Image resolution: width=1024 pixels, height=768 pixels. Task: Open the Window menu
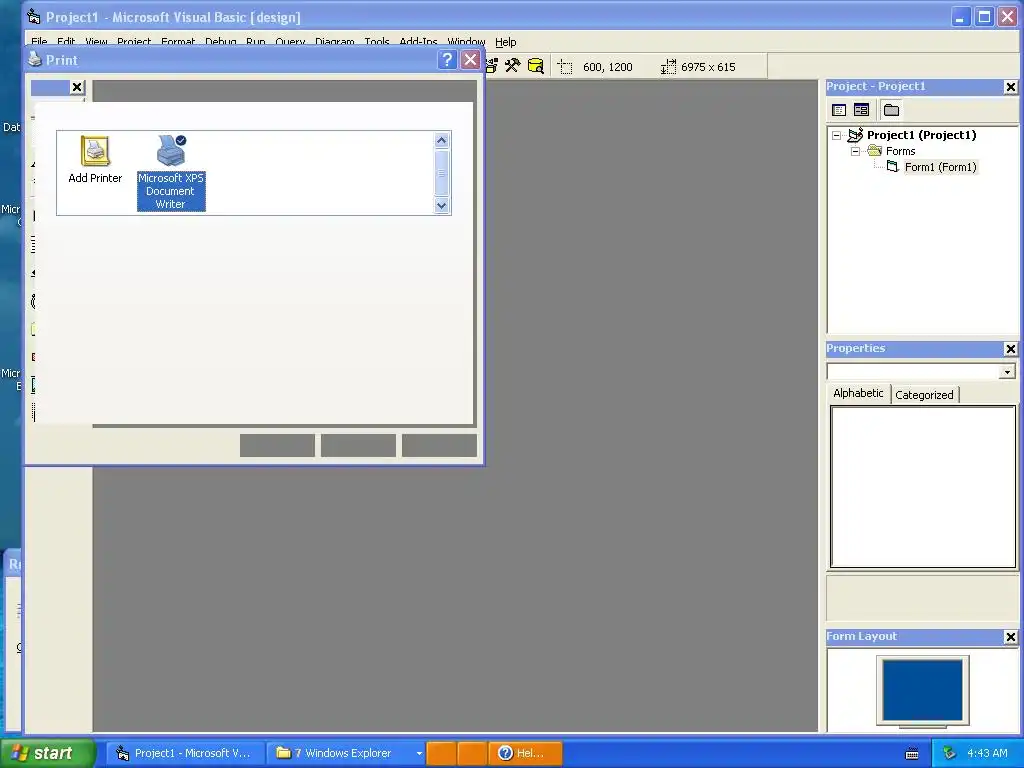pyautogui.click(x=466, y=42)
